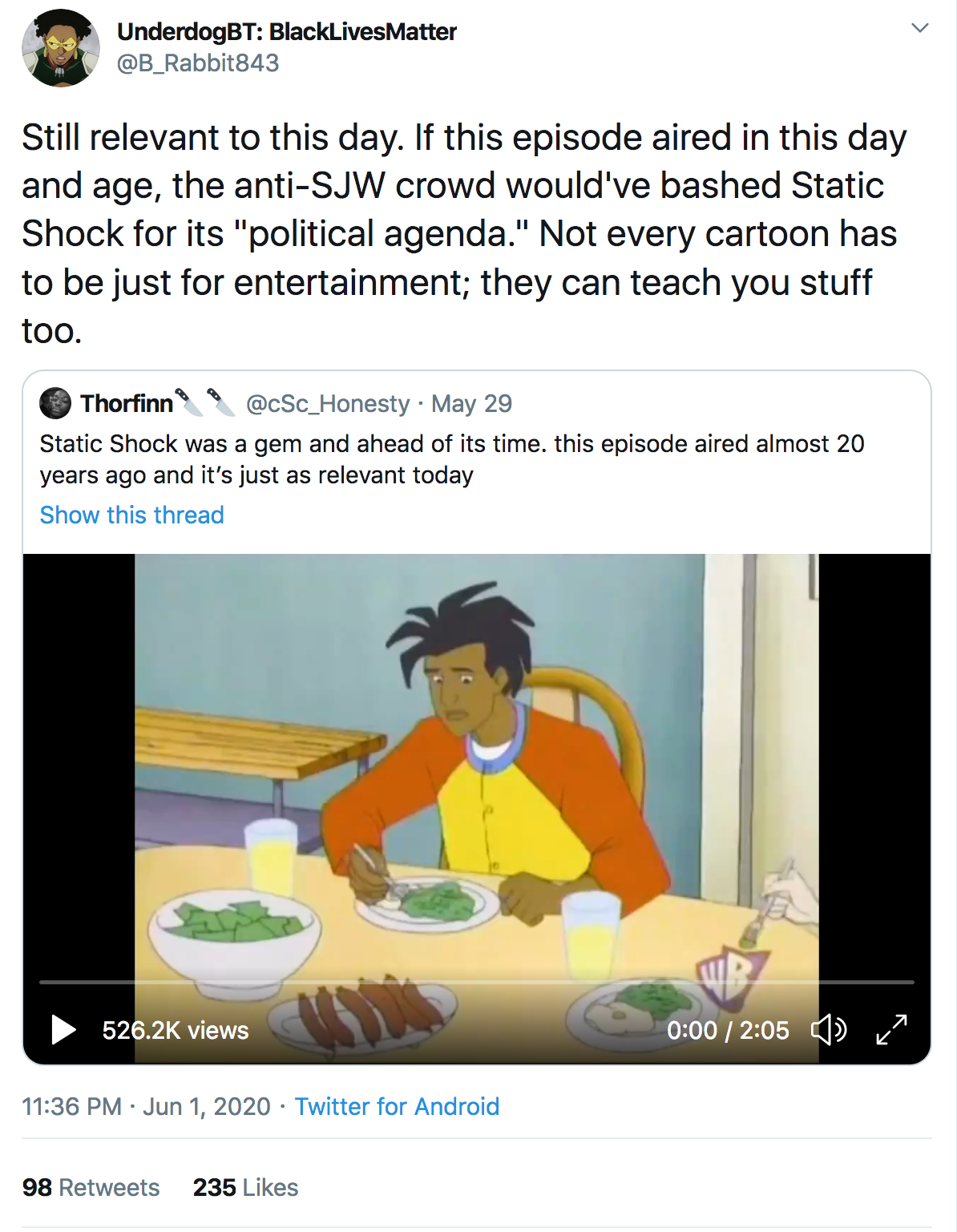957x1232 pixels.
Task: Open the Show this thread link
Action: 132,515
